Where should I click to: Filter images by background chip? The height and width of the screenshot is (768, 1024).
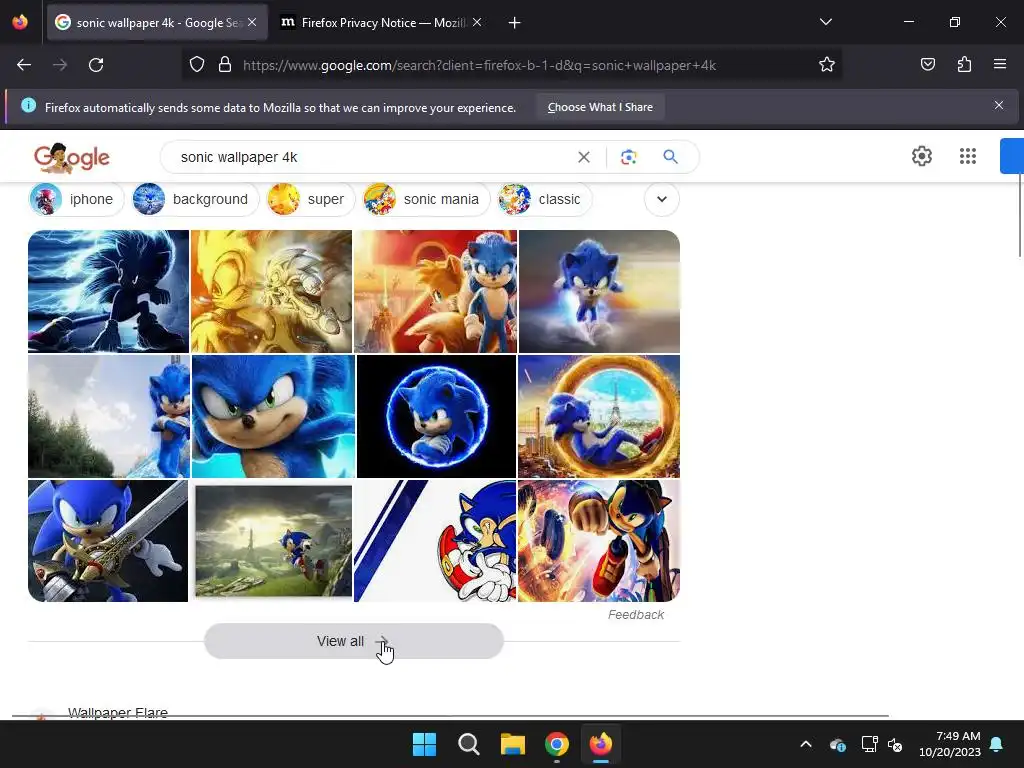(195, 199)
